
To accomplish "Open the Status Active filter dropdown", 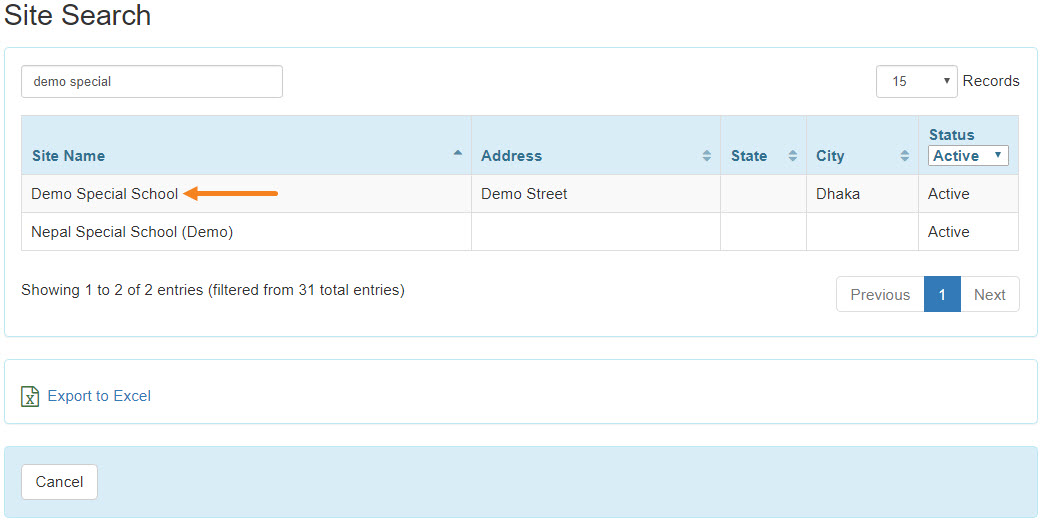I will (968, 155).
